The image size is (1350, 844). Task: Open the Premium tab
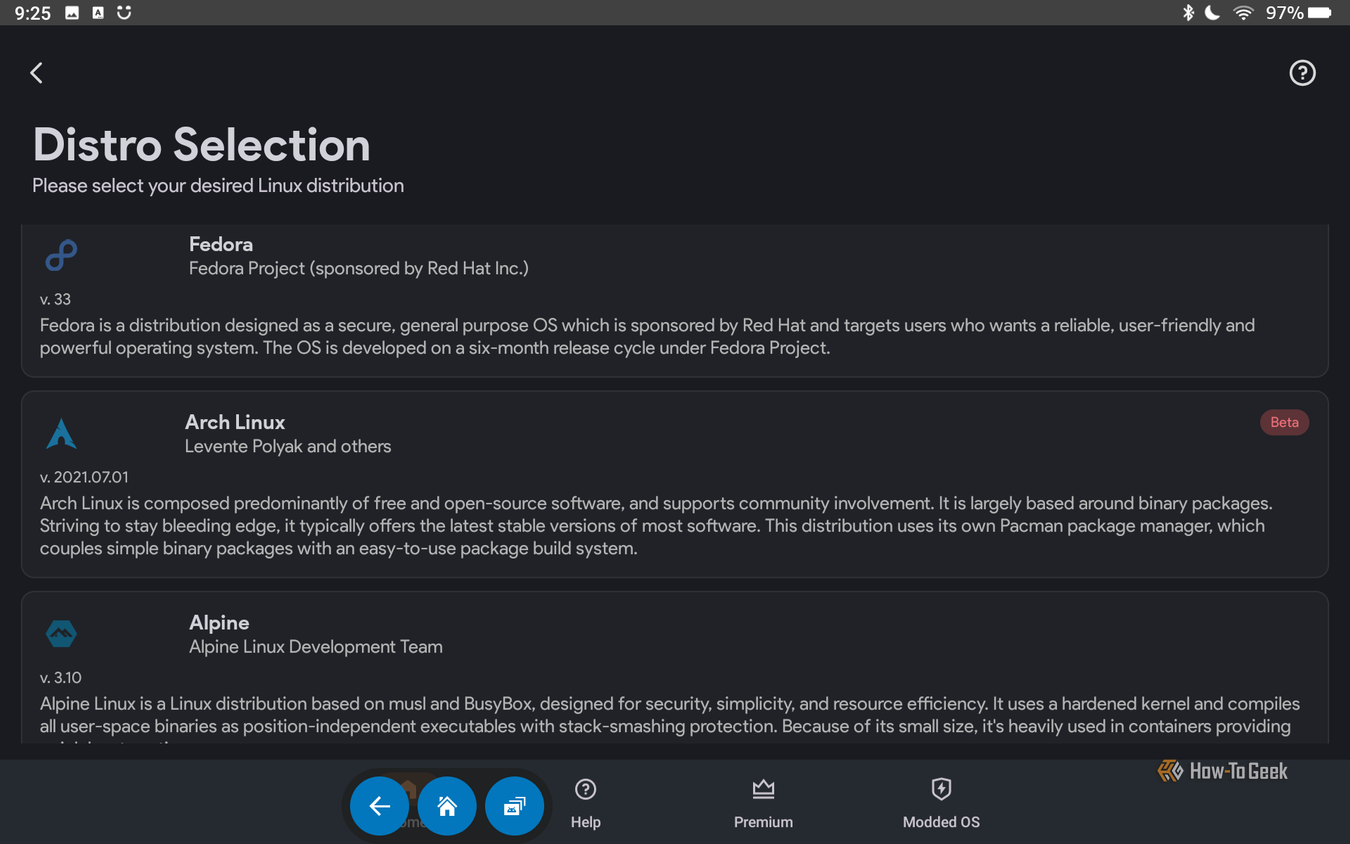point(763,804)
